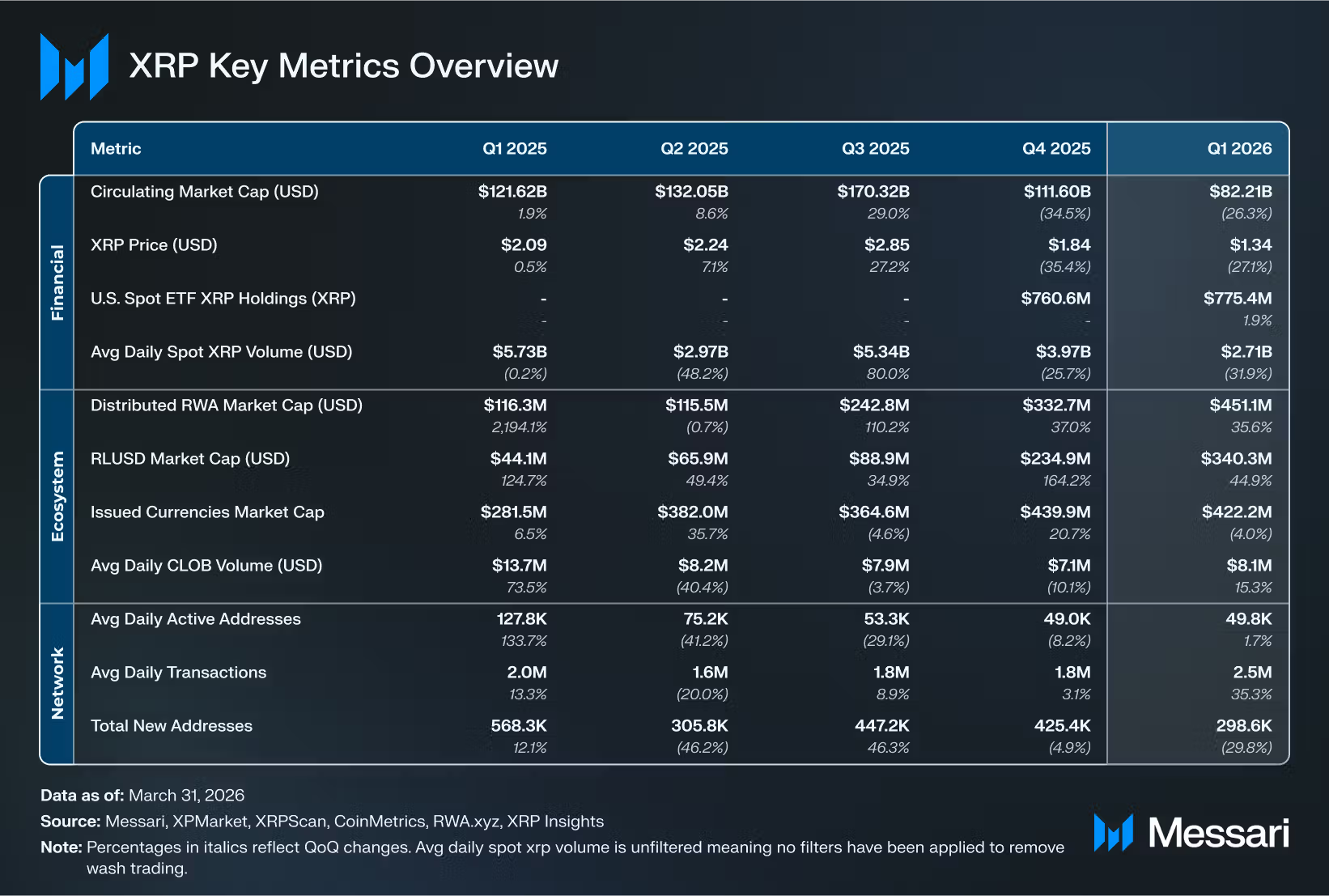The image size is (1329, 896).
Task: Select the "Total New Addresses" row label
Action: 172,726
